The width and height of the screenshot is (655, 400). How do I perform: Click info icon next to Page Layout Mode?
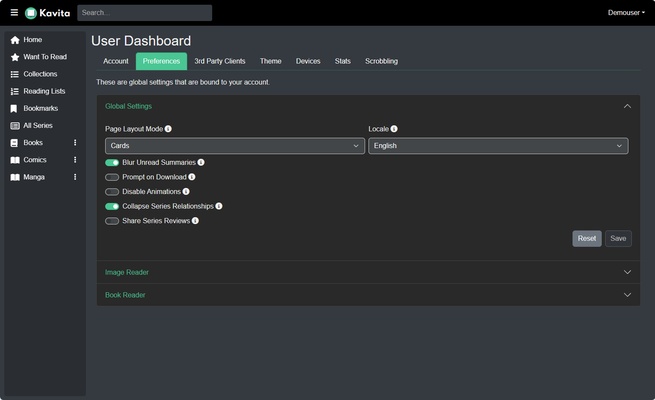168,129
